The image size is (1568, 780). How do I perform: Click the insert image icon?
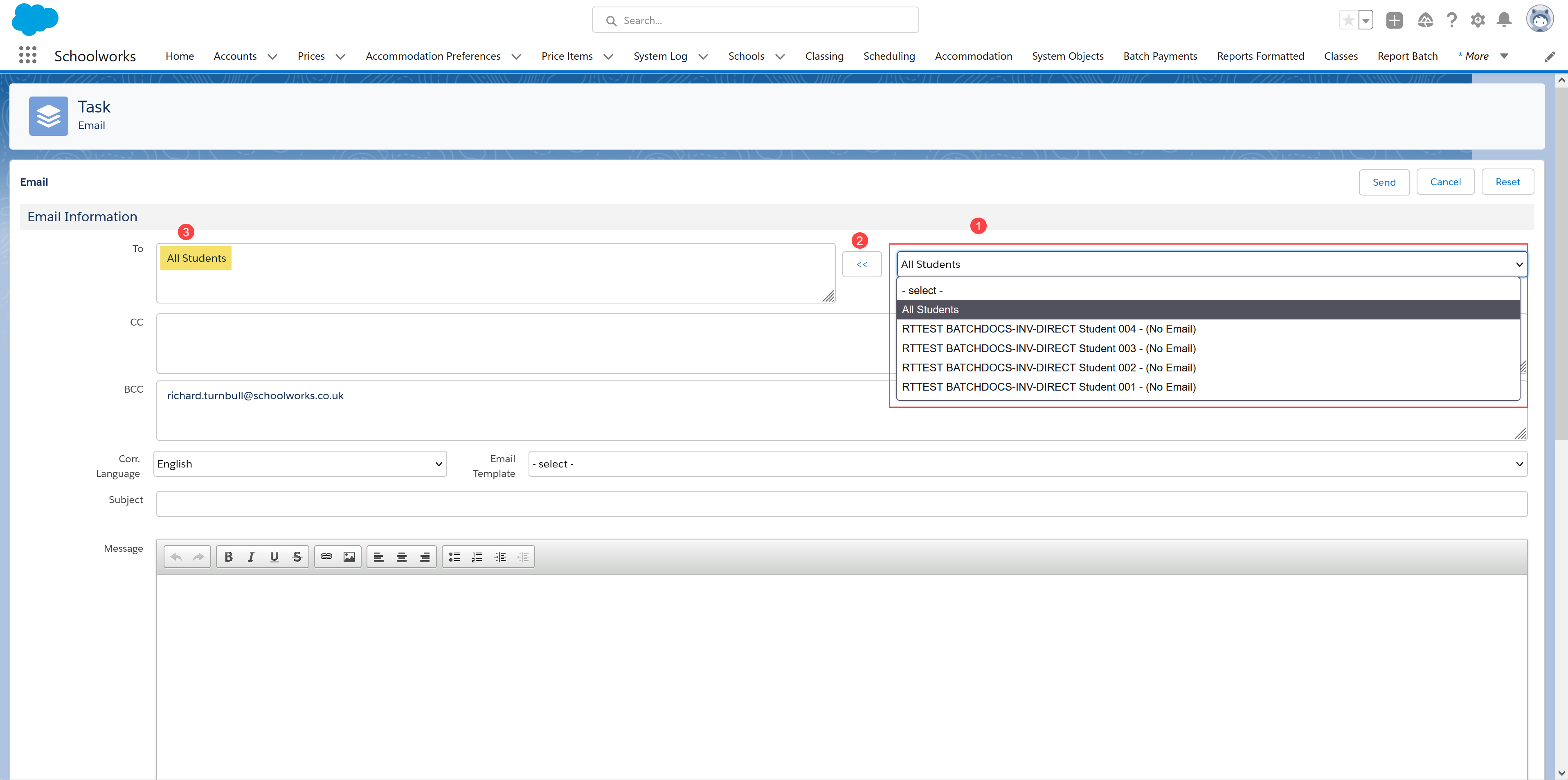click(349, 557)
